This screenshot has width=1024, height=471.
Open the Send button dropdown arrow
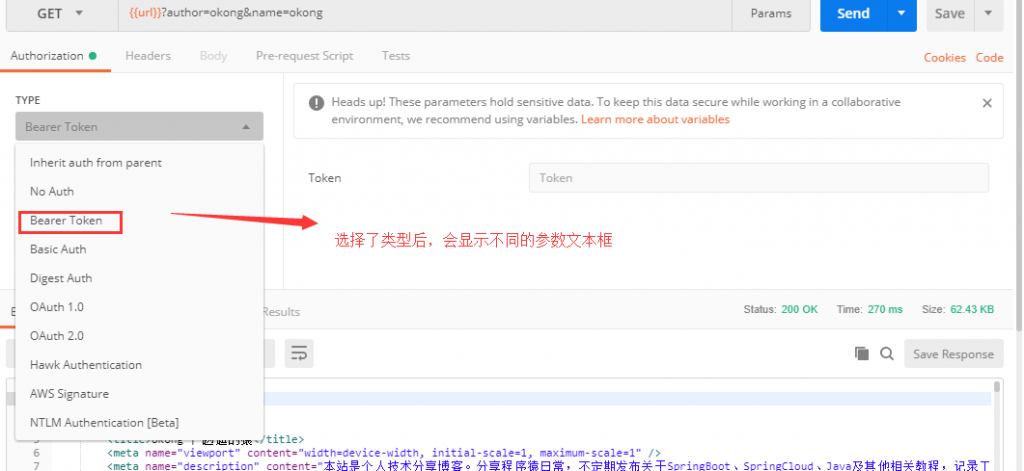click(902, 13)
